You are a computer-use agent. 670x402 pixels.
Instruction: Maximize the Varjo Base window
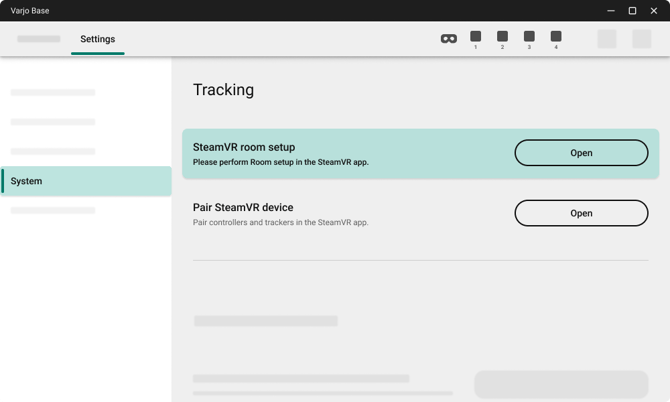pyautogui.click(x=632, y=11)
